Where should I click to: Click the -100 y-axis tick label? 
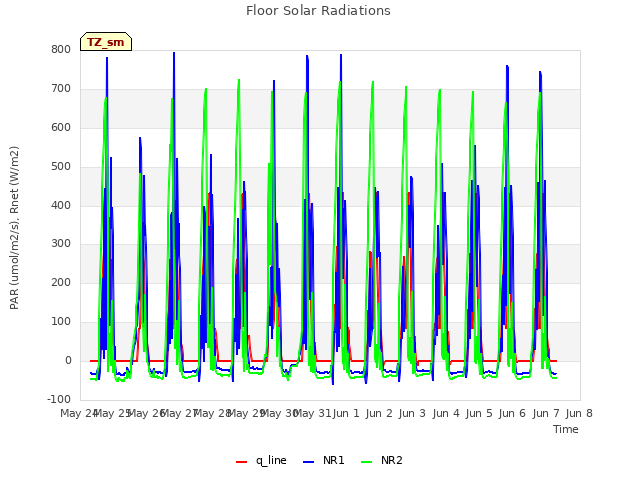tap(59, 399)
